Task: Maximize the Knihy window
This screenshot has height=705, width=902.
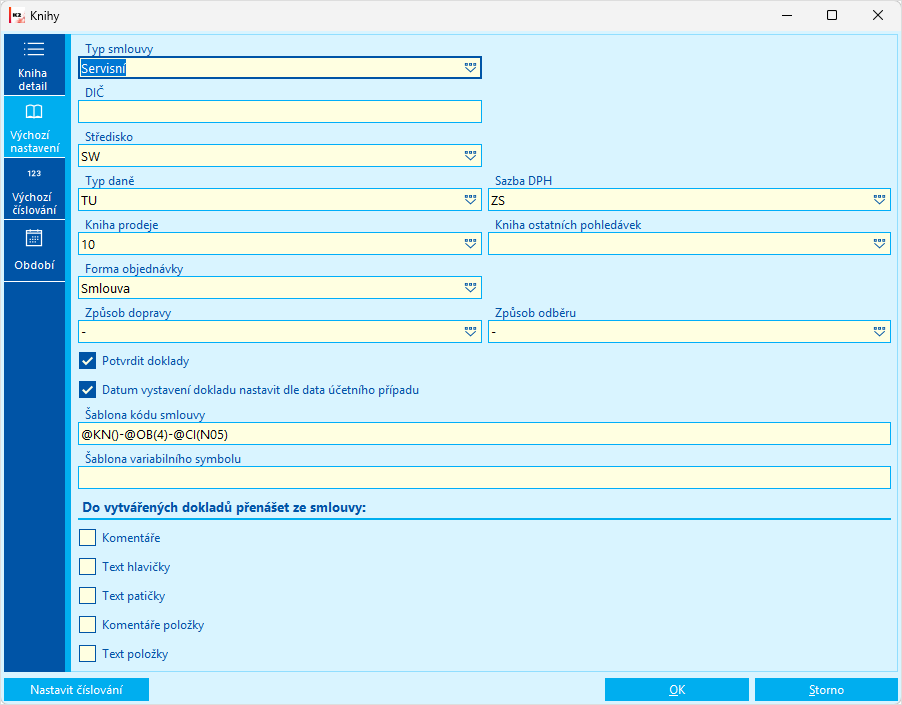Action: [832, 16]
